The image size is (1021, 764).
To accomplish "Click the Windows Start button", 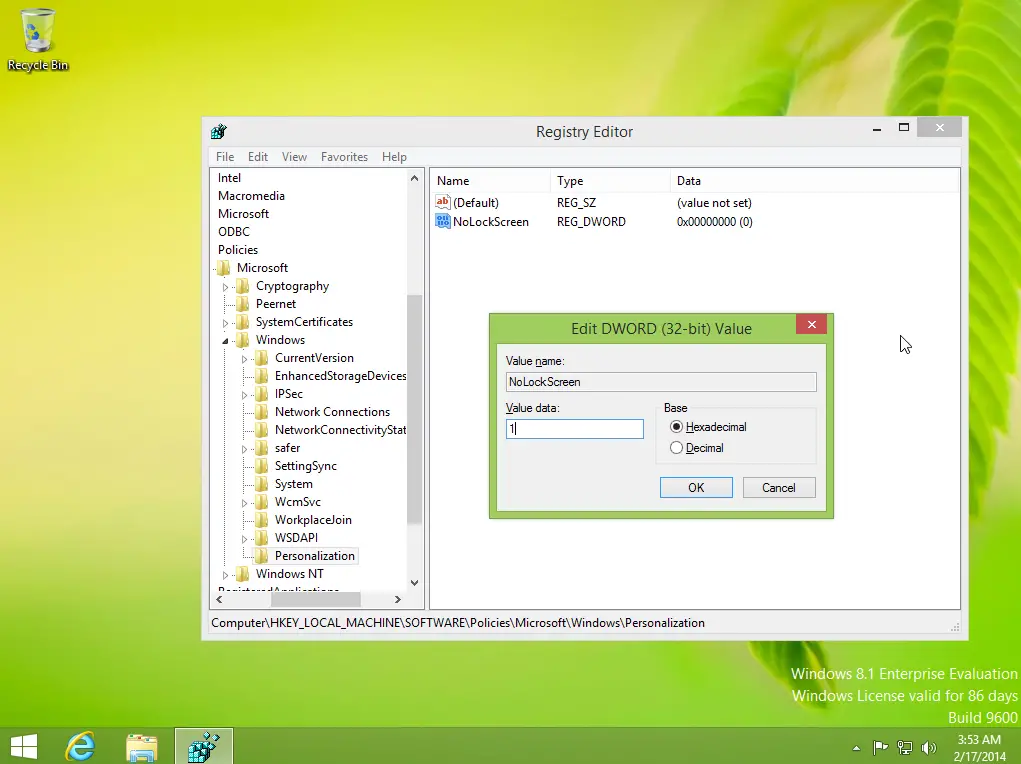I will [x=23, y=746].
